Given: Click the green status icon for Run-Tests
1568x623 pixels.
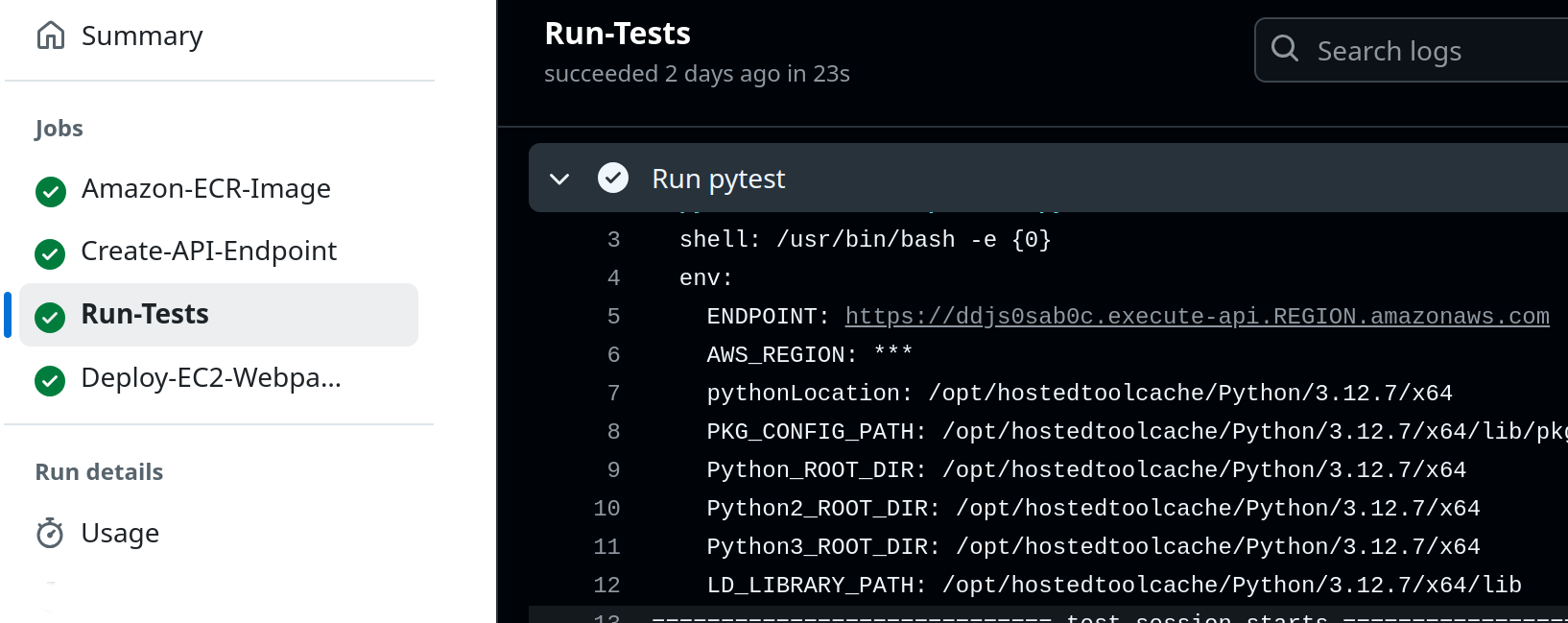Looking at the screenshot, I should point(50,317).
